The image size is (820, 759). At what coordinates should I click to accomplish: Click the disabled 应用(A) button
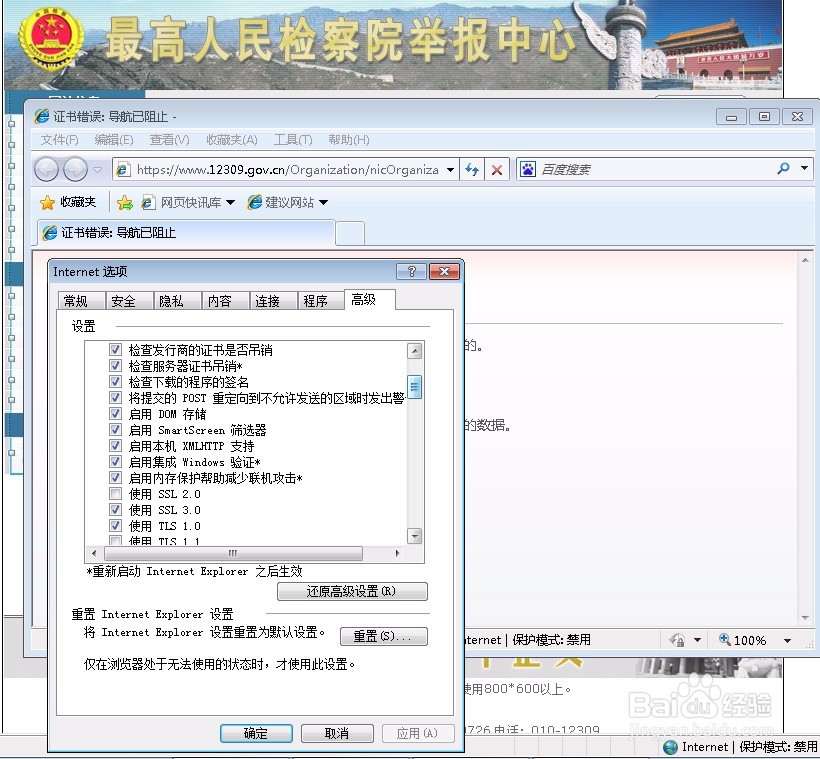(418, 733)
